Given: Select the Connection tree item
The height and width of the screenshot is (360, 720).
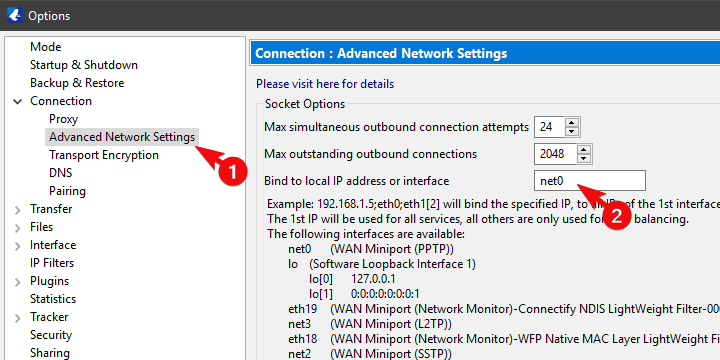Looking at the screenshot, I should 61,101.
